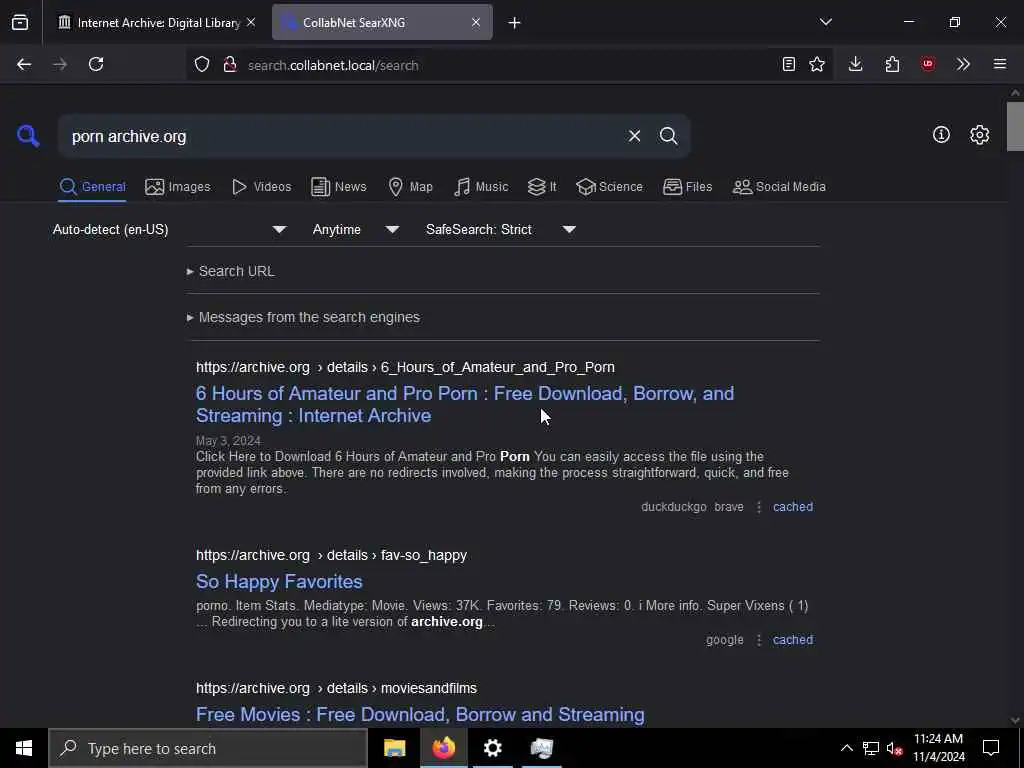The image size is (1024, 768).
Task: Reload the page
Action: (x=96, y=64)
